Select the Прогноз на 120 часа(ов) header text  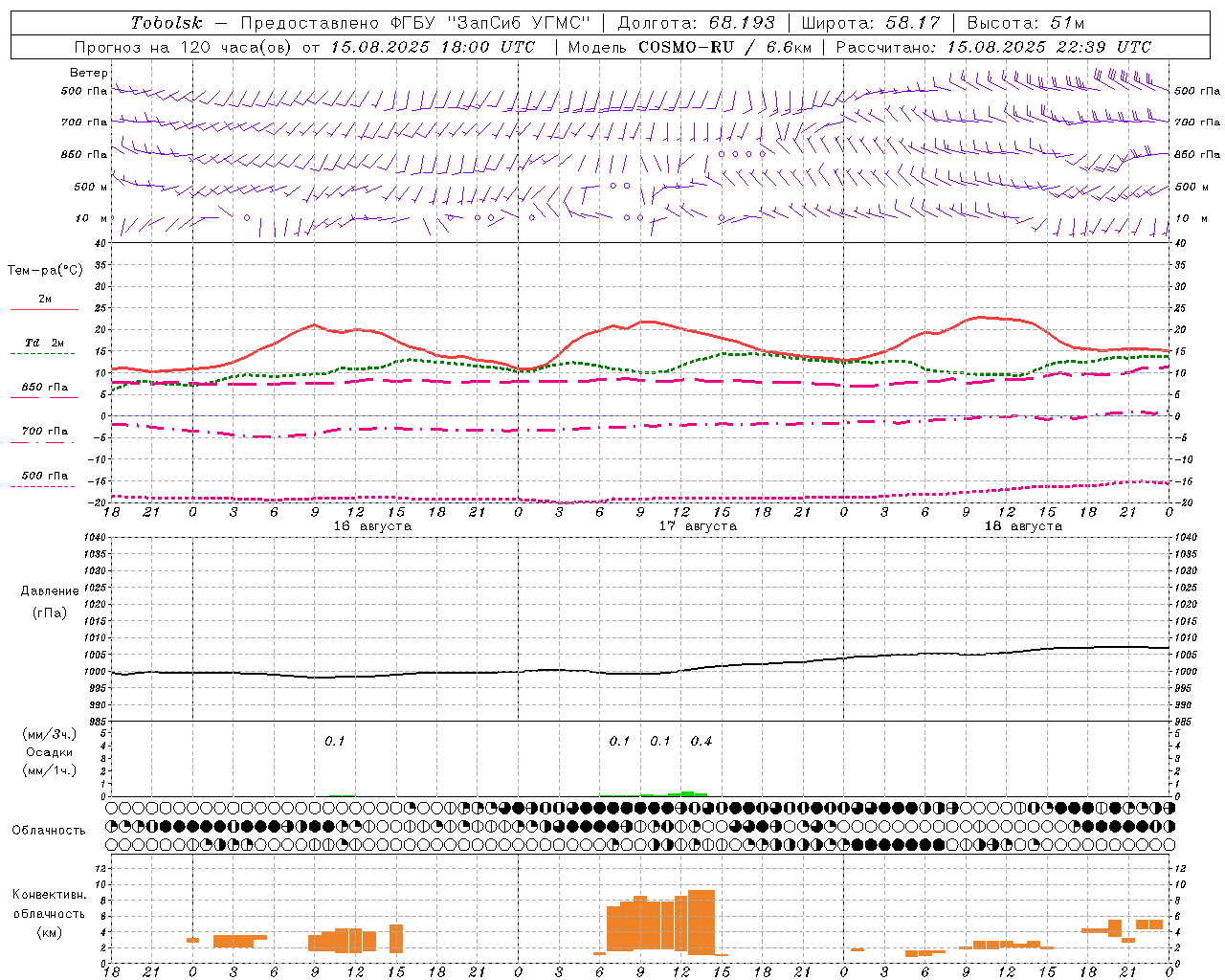[x=185, y=47]
